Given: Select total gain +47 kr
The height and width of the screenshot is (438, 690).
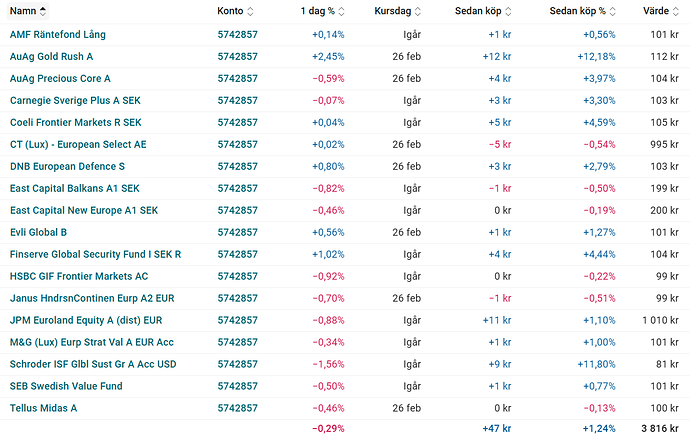Looking at the screenshot, I should coord(497,428).
